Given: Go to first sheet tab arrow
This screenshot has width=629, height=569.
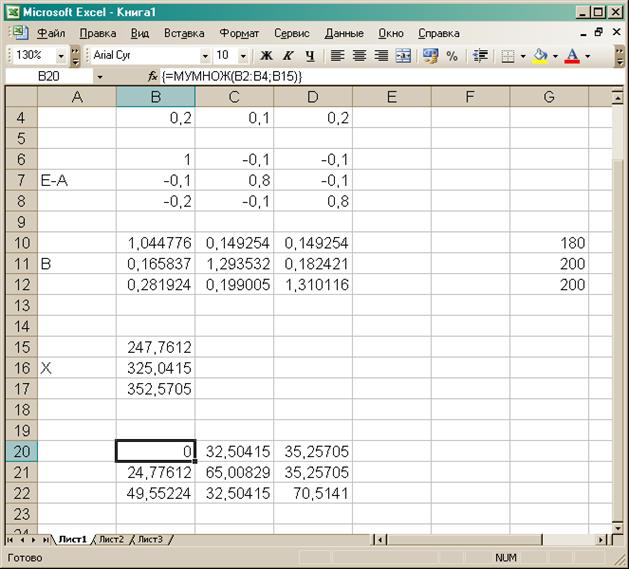Looking at the screenshot, I should pos(10,540).
